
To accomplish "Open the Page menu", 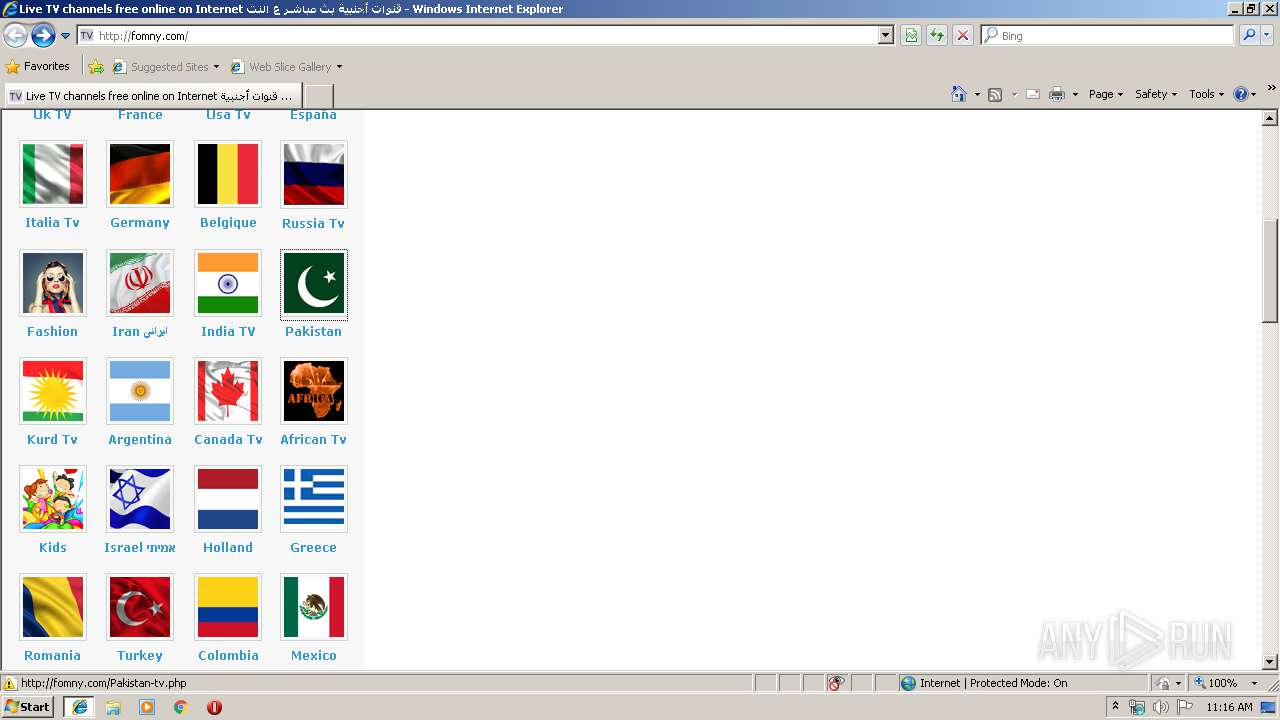I will click(1105, 94).
